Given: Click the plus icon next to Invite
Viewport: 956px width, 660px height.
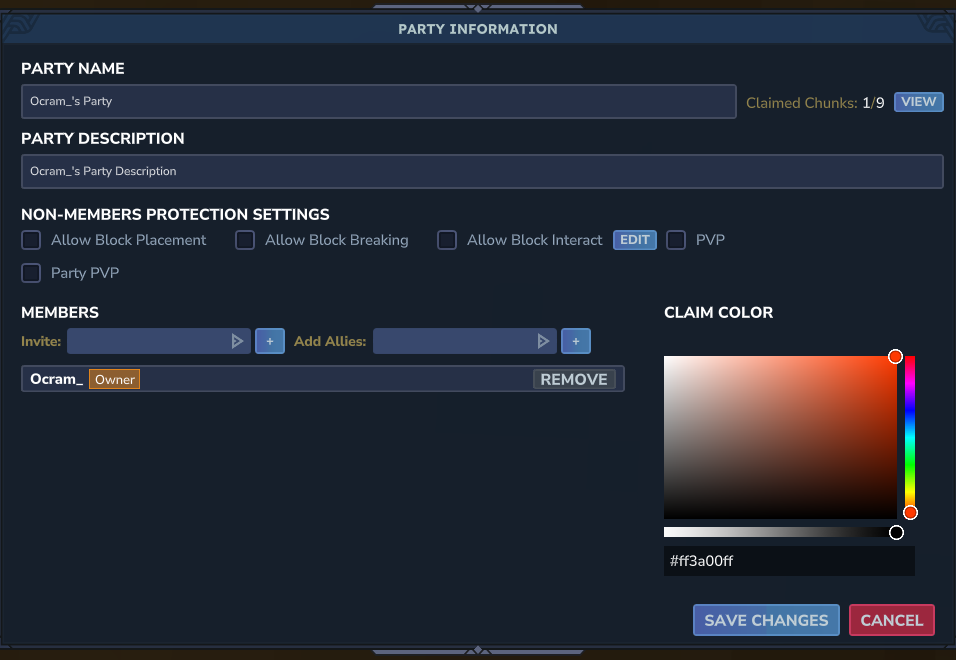Looking at the screenshot, I should [x=270, y=341].
